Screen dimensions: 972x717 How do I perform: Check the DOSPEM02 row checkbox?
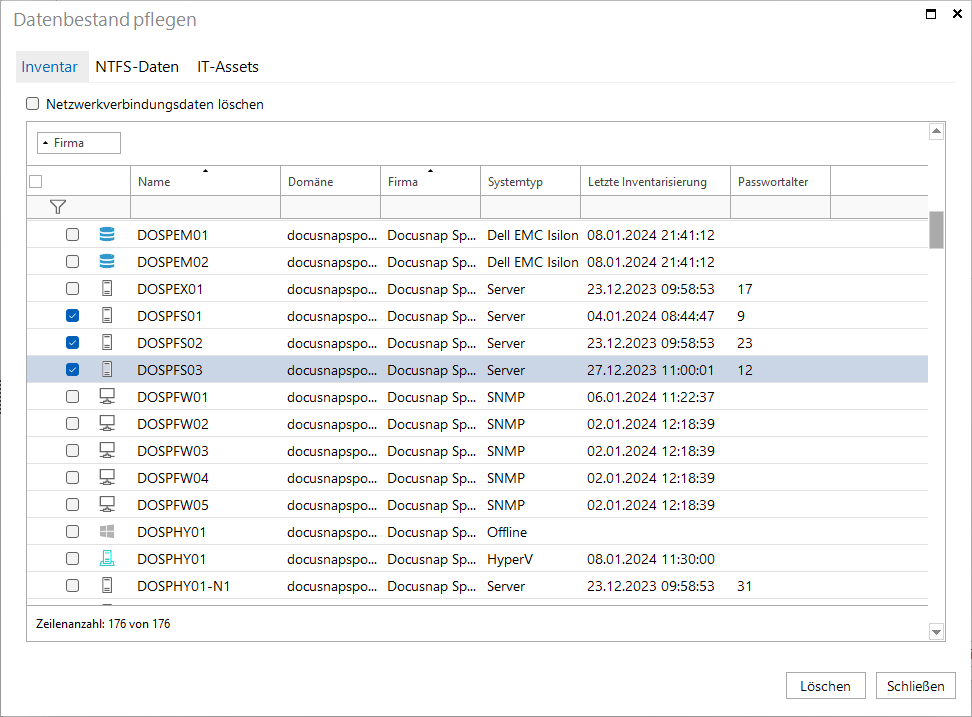[73, 262]
